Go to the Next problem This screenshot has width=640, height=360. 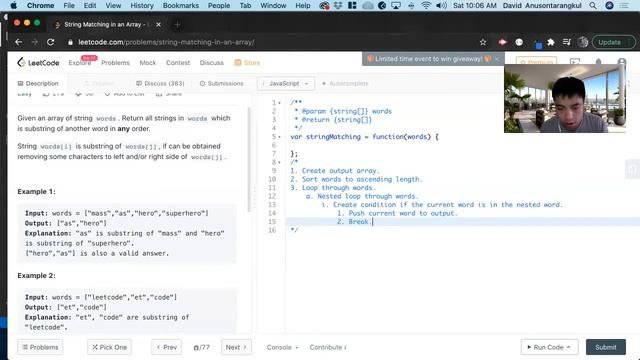tap(236, 347)
